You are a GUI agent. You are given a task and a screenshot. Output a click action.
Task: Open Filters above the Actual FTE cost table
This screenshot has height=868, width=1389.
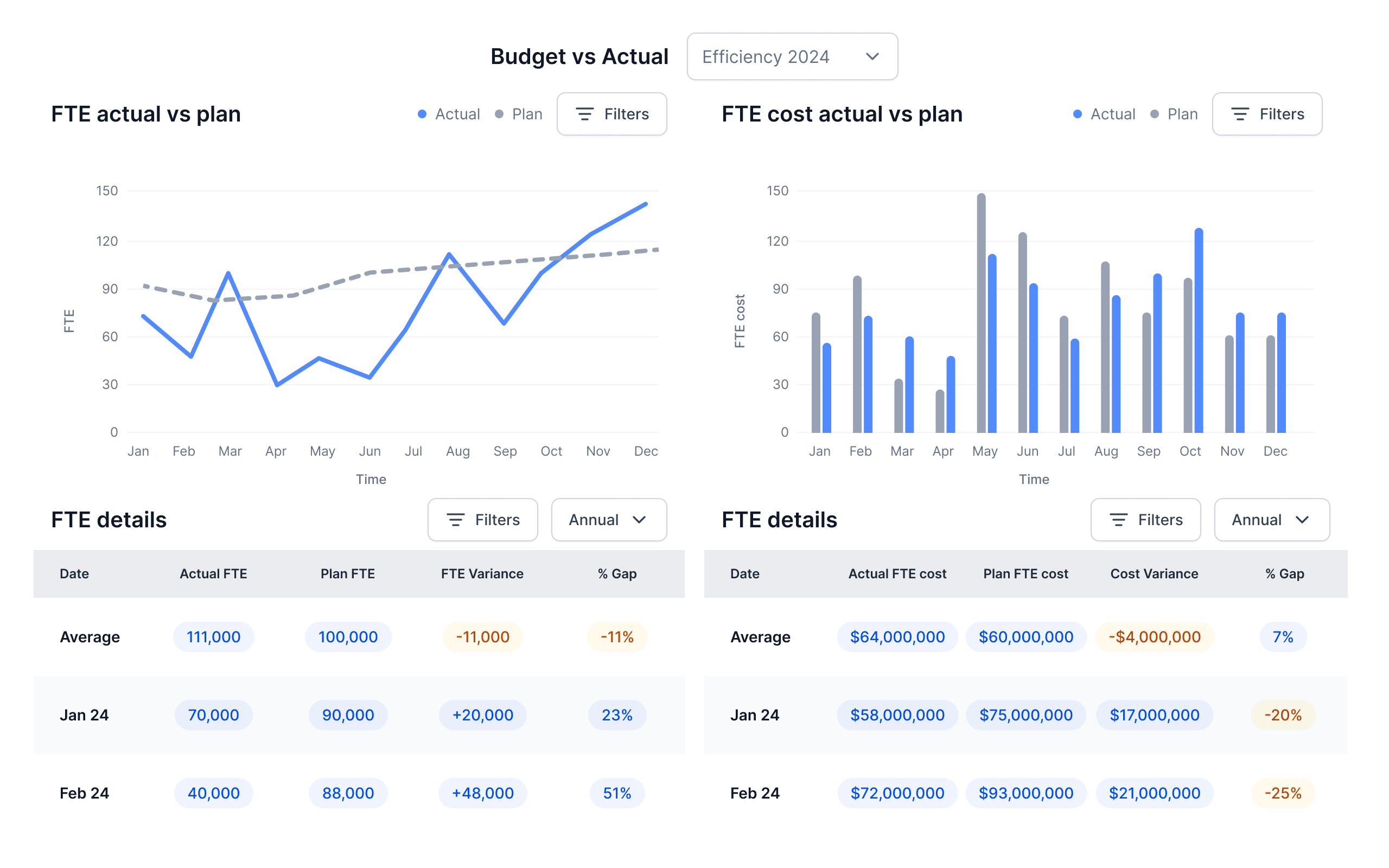[1145, 520]
